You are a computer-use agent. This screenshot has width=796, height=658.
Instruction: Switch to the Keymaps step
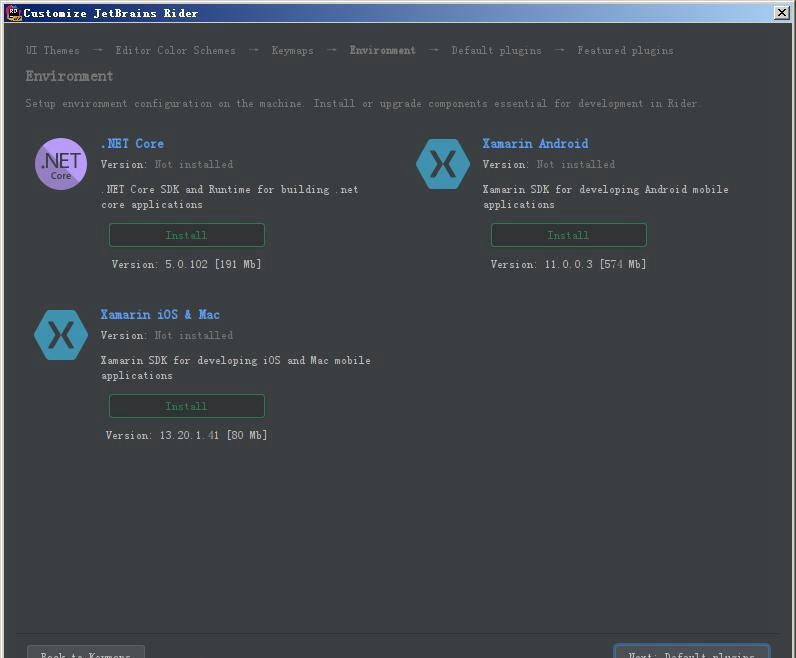[293, 50]
